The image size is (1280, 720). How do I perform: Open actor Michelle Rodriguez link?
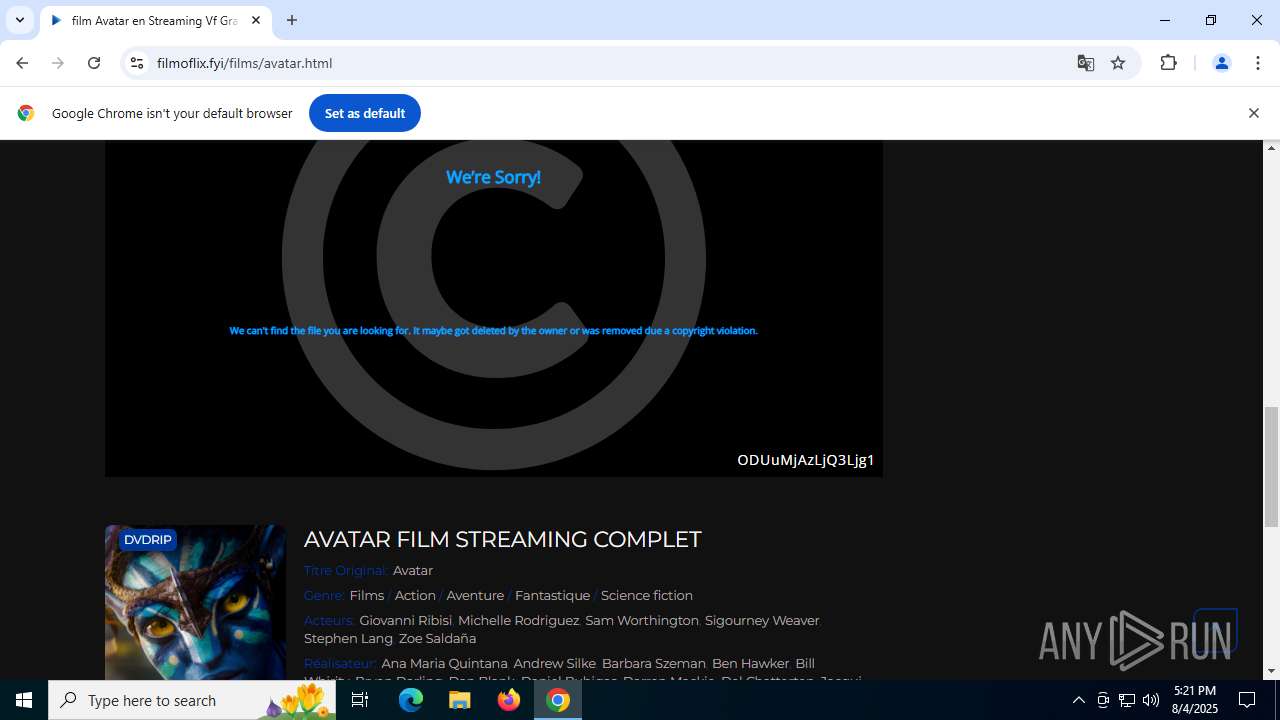[518, 621]
